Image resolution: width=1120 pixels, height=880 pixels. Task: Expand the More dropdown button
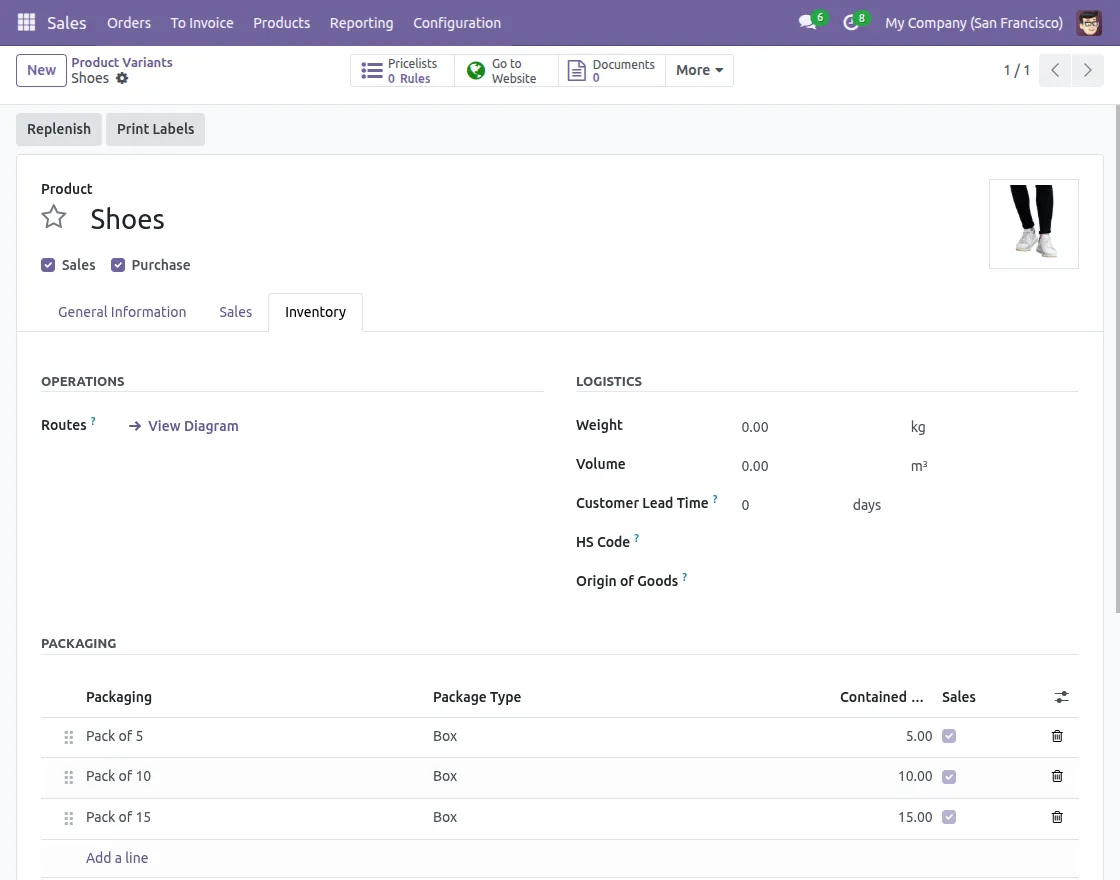coord(699,70)
